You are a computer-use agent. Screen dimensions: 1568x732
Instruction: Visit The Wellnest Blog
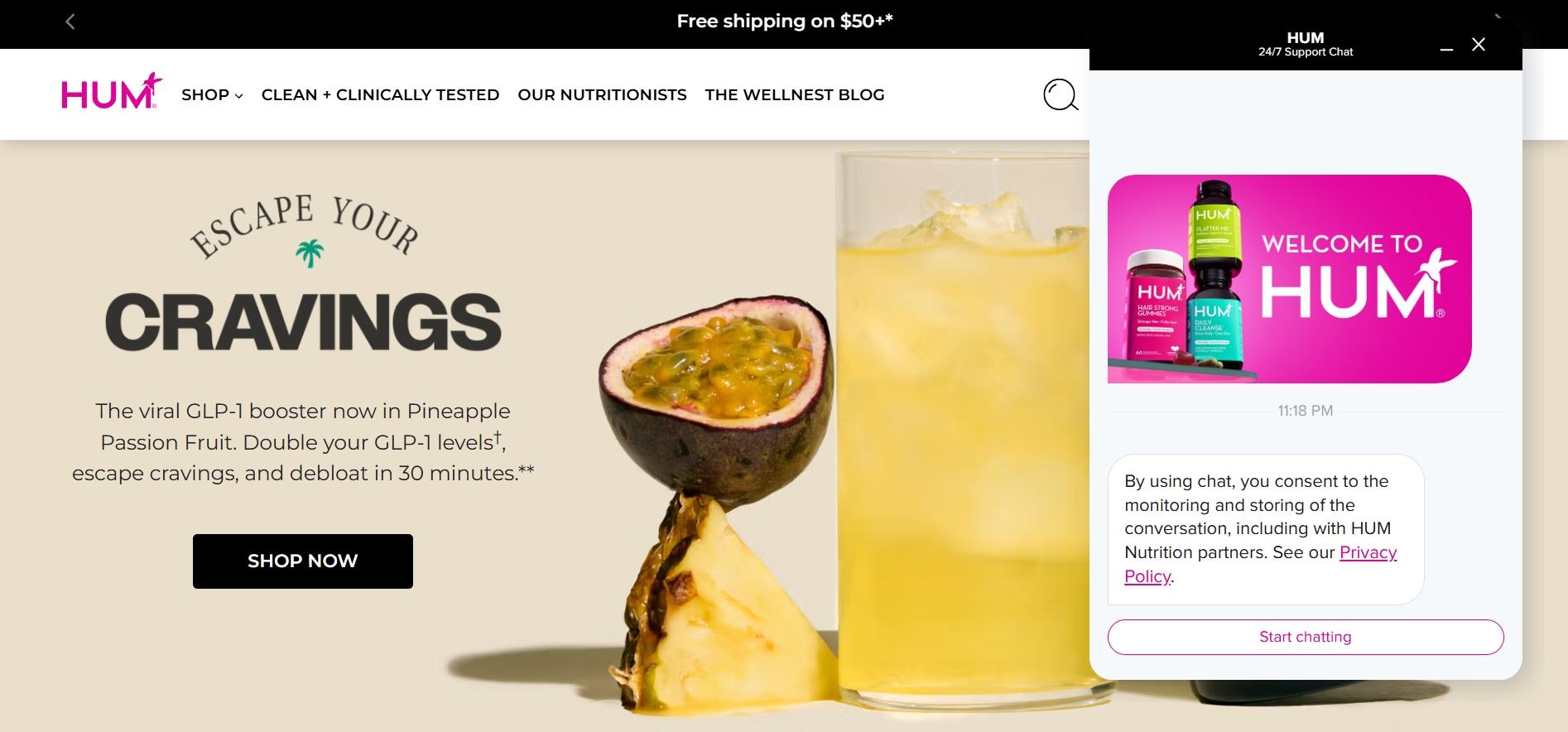point(795,94)
